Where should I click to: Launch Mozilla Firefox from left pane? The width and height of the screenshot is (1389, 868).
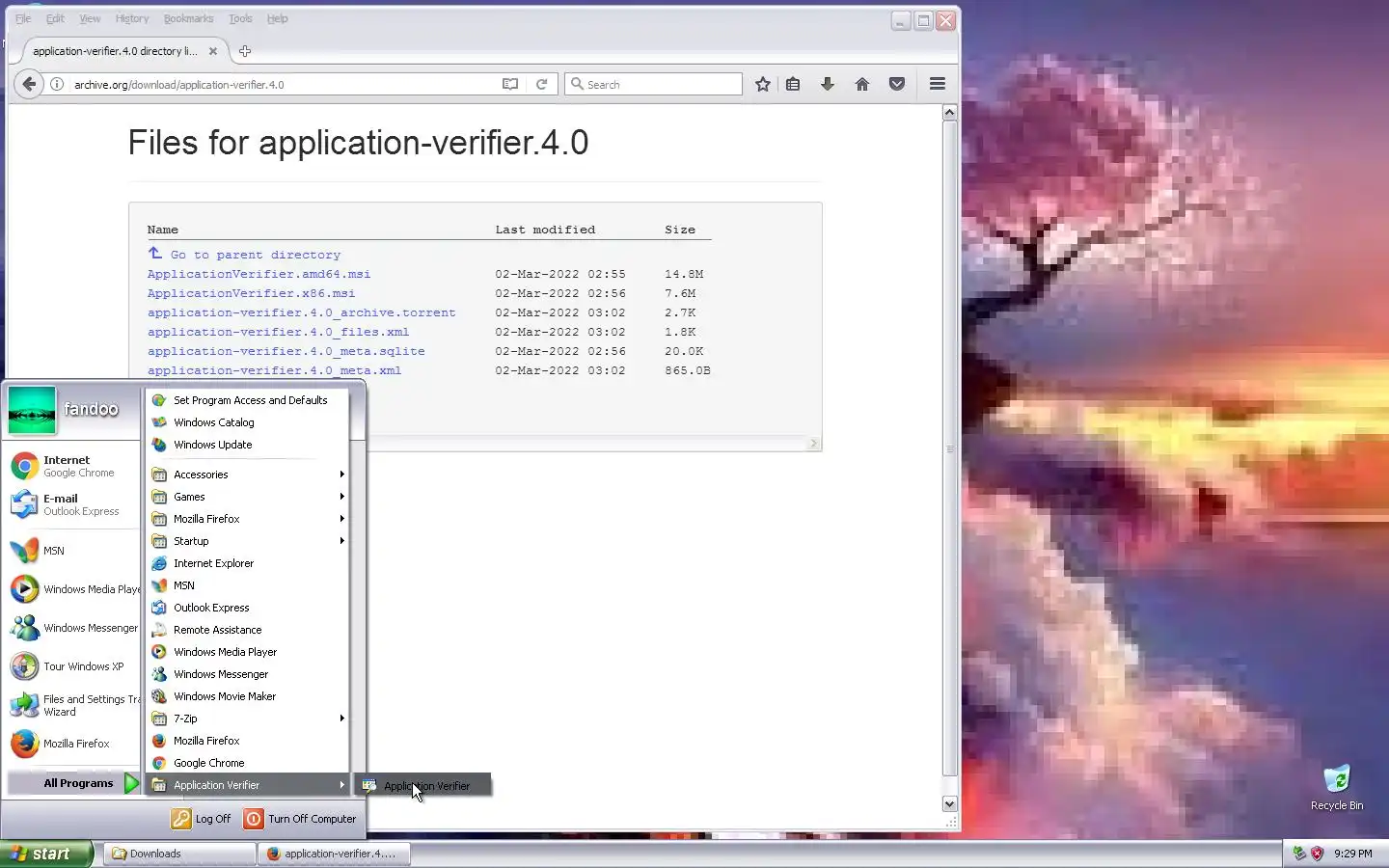point(73,744)
